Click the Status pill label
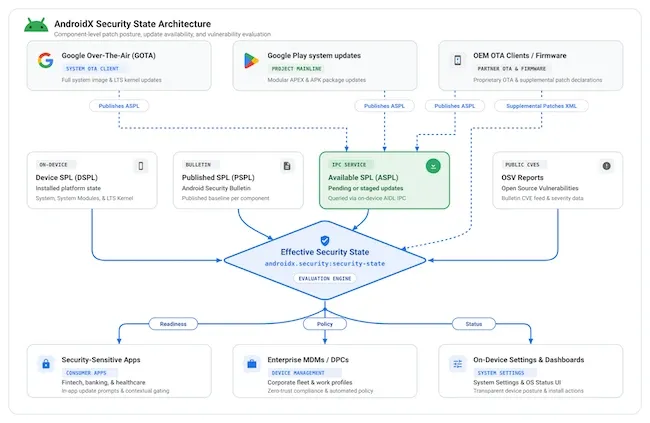This screenshot has width=650, height=423. [474, 324]
